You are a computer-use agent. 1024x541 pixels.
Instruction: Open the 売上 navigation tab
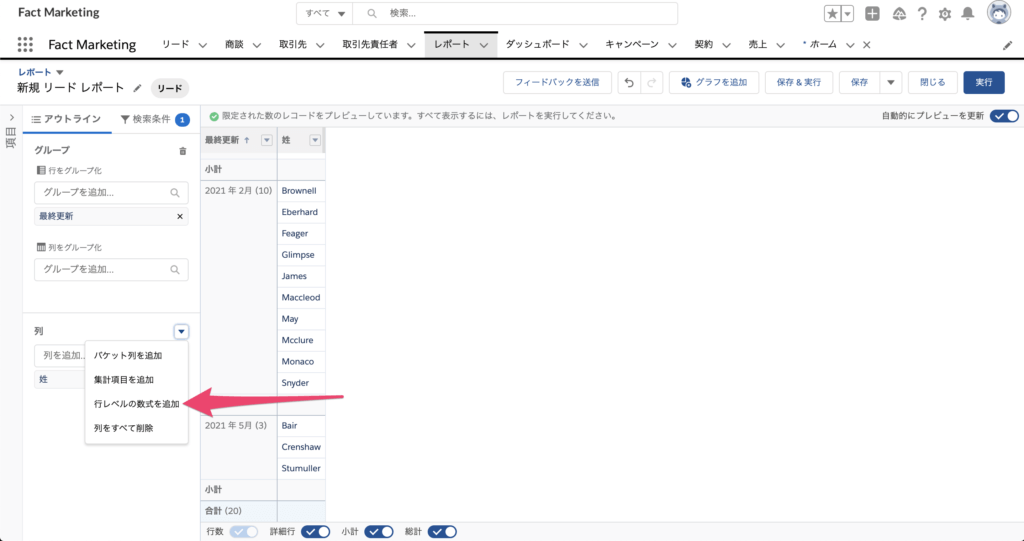(x=758, y=44)
